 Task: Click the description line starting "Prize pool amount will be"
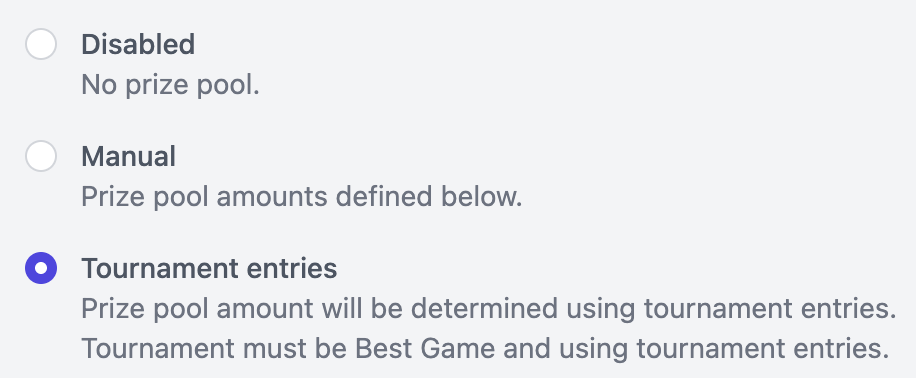pos(488,309)
